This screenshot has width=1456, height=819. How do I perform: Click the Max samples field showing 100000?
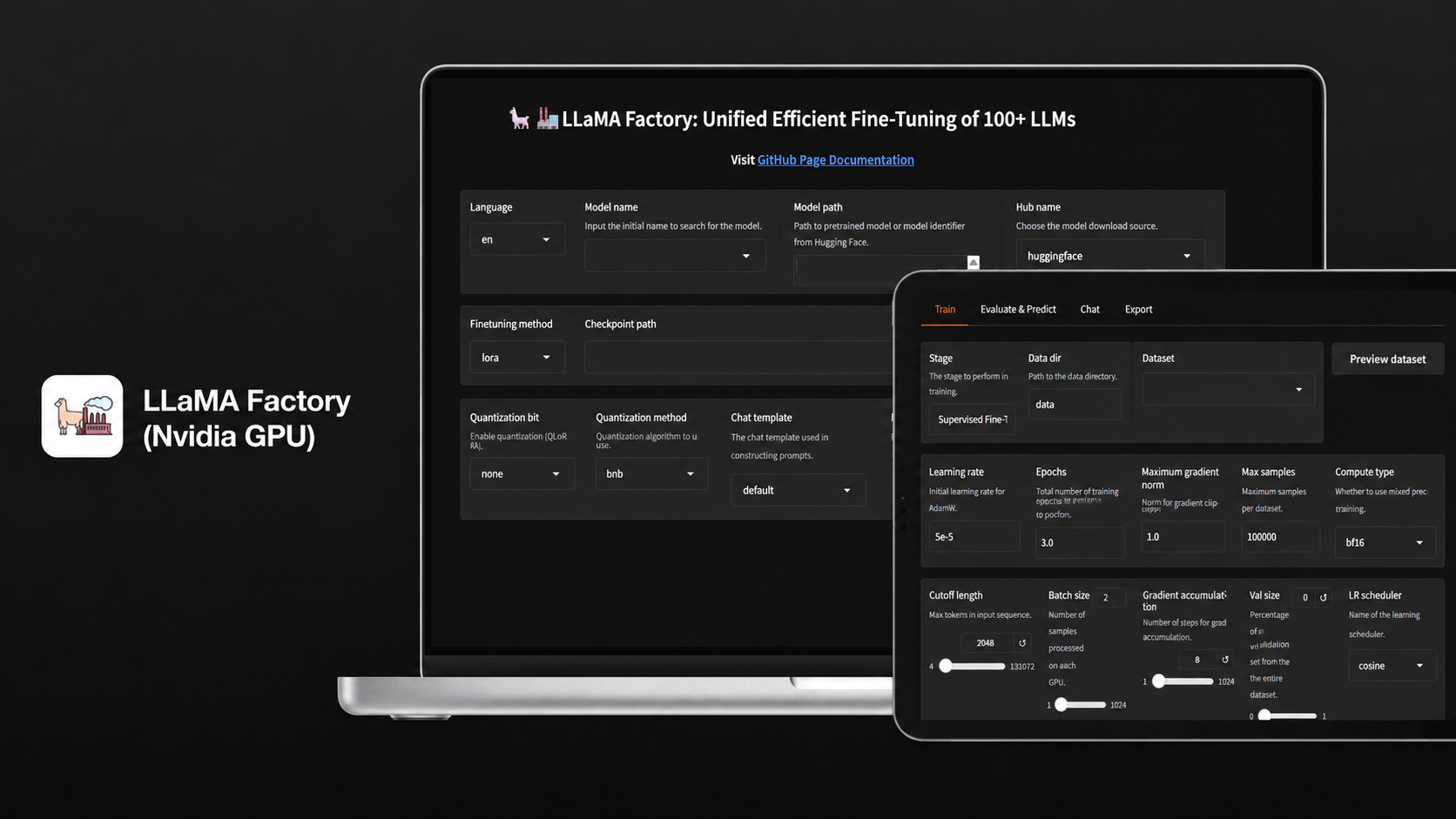click(1280, 537)
